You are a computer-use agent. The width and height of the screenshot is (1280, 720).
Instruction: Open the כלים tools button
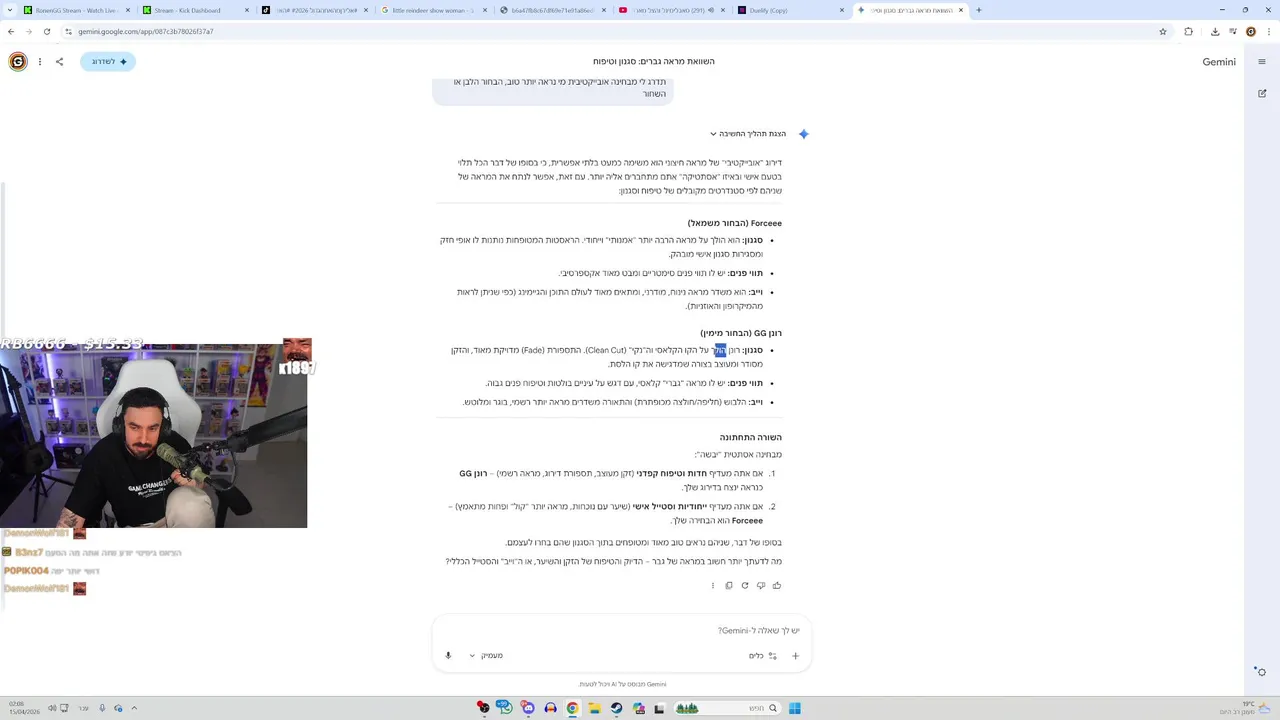pos(763,656)
